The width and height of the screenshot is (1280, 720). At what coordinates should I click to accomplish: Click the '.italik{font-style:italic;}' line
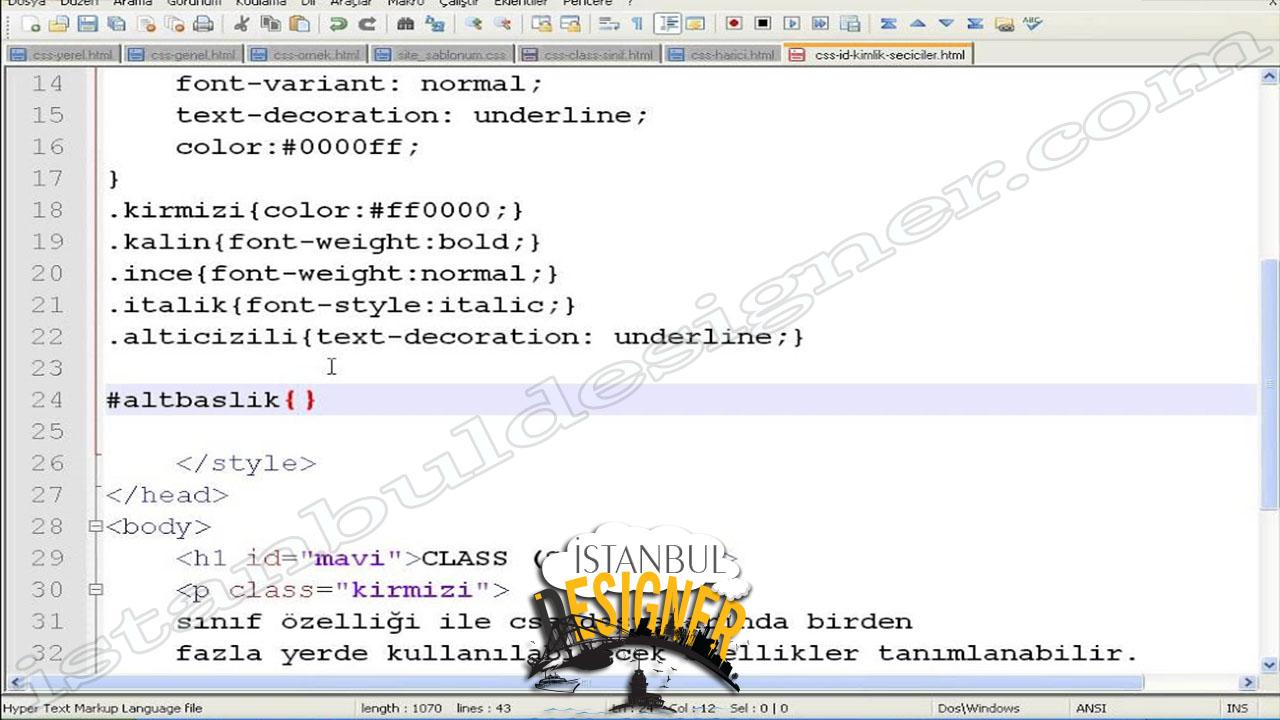(342, 305)
